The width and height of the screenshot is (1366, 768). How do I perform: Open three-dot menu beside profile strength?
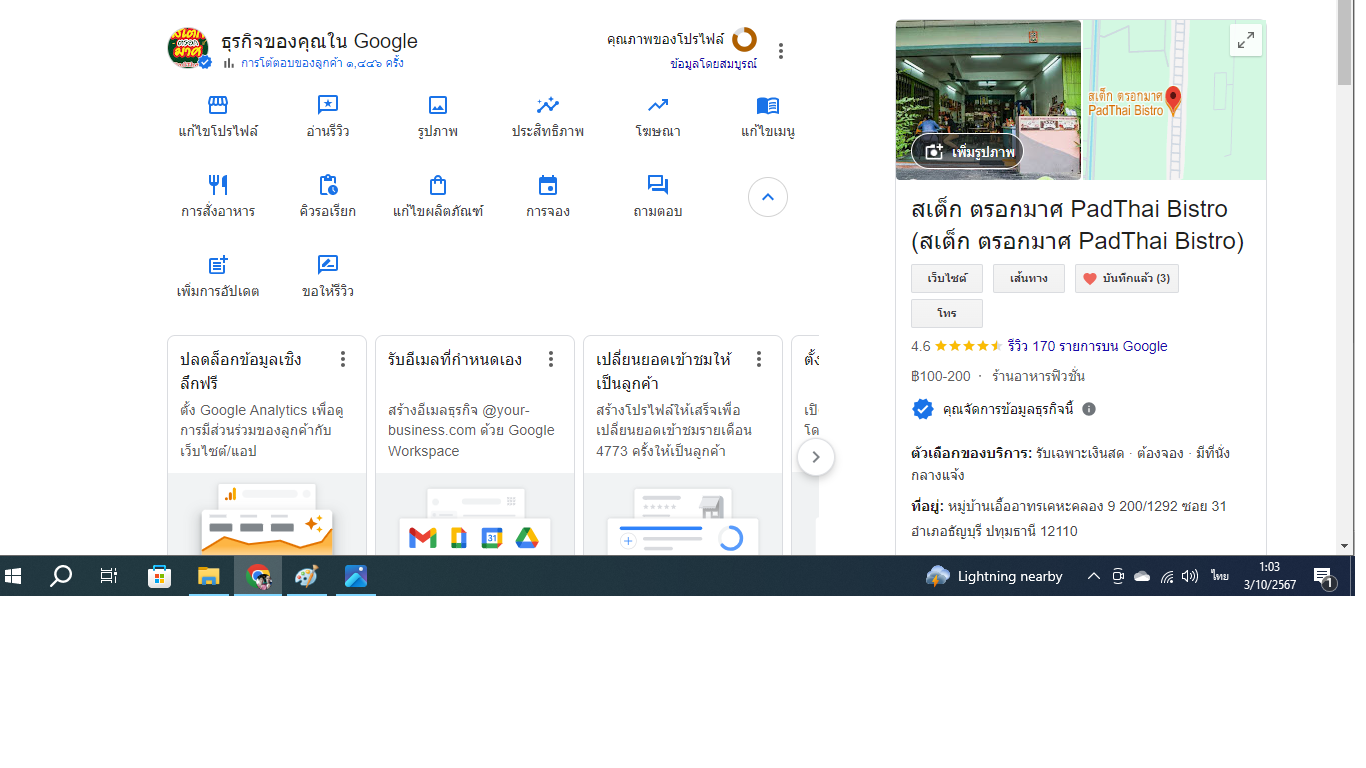(781, 51)
